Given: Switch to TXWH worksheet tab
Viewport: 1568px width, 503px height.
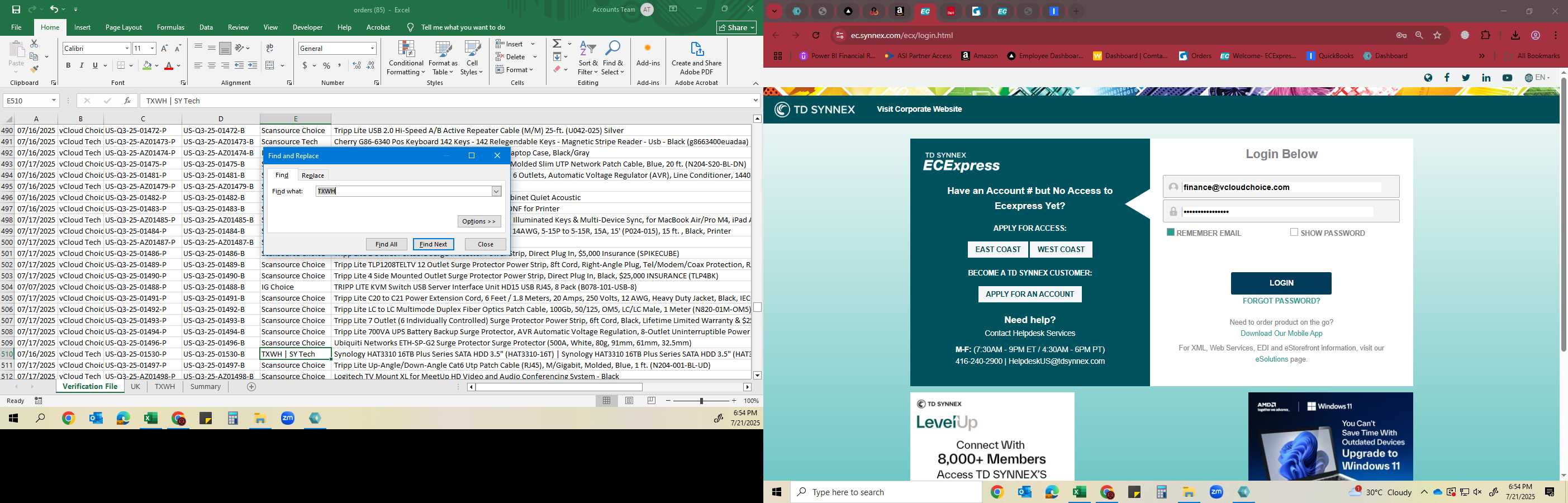Looking at the screenshot, I should click(164, 387).
